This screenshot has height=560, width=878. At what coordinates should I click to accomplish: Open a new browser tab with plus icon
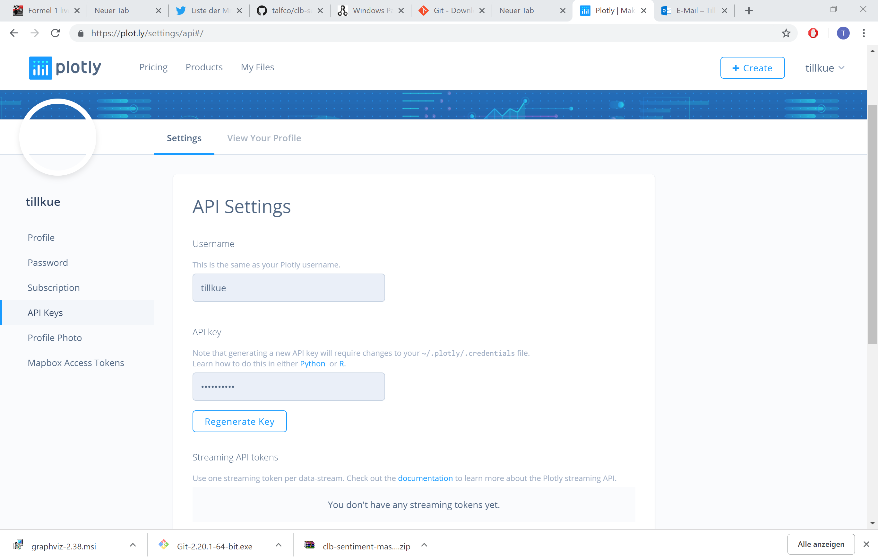point(749,10)
